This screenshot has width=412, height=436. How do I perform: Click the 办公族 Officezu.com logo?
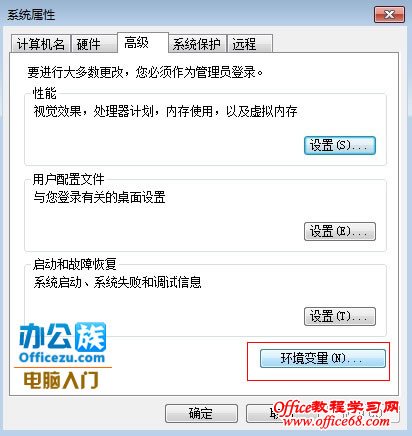coord(62,343)
